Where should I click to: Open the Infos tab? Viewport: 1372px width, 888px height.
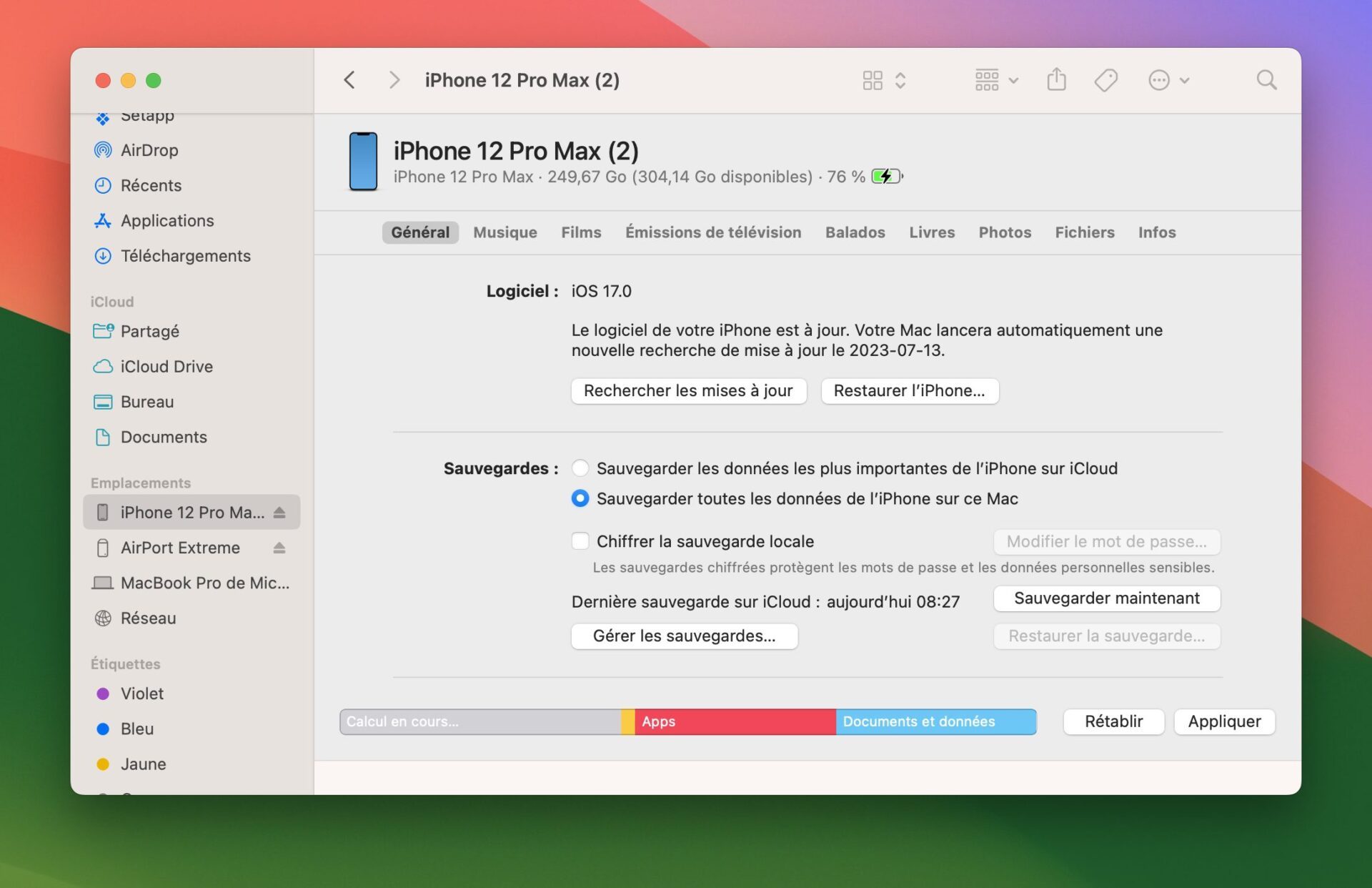coord(1157,232)
